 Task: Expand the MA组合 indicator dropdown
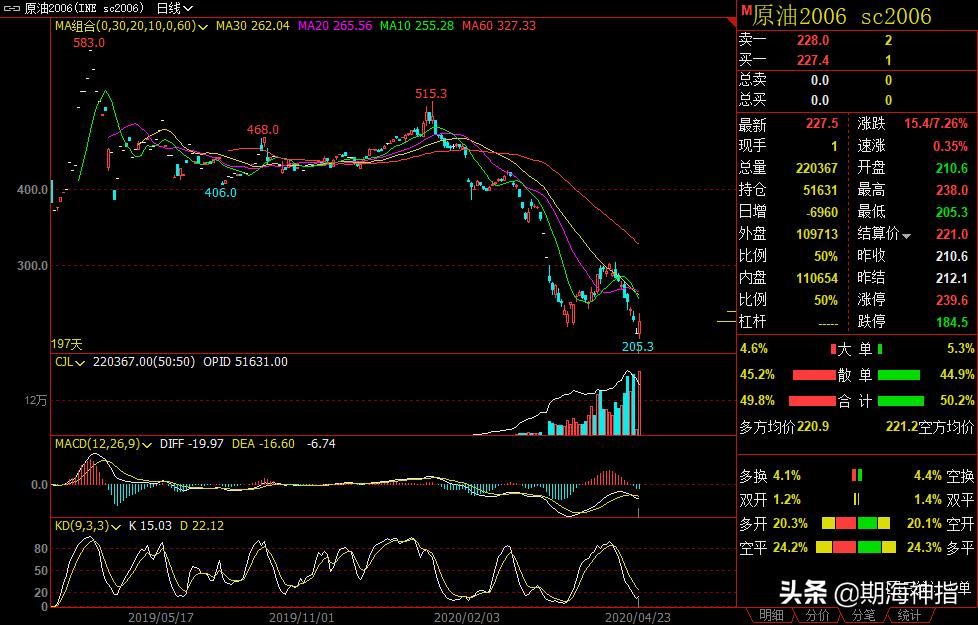[203, 27]
